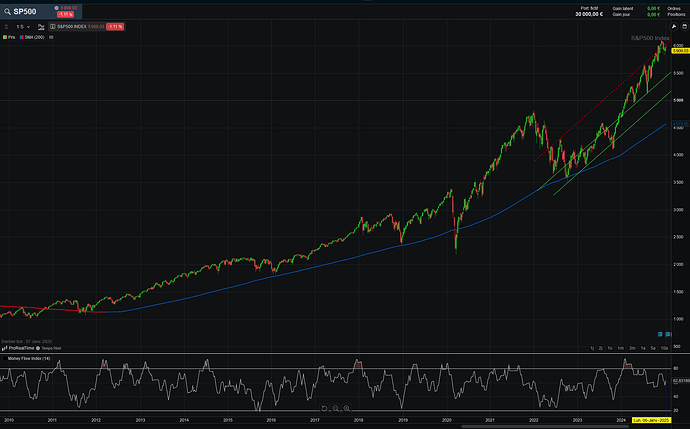Click the reset zoom icon below the chart

coord(325,408)
